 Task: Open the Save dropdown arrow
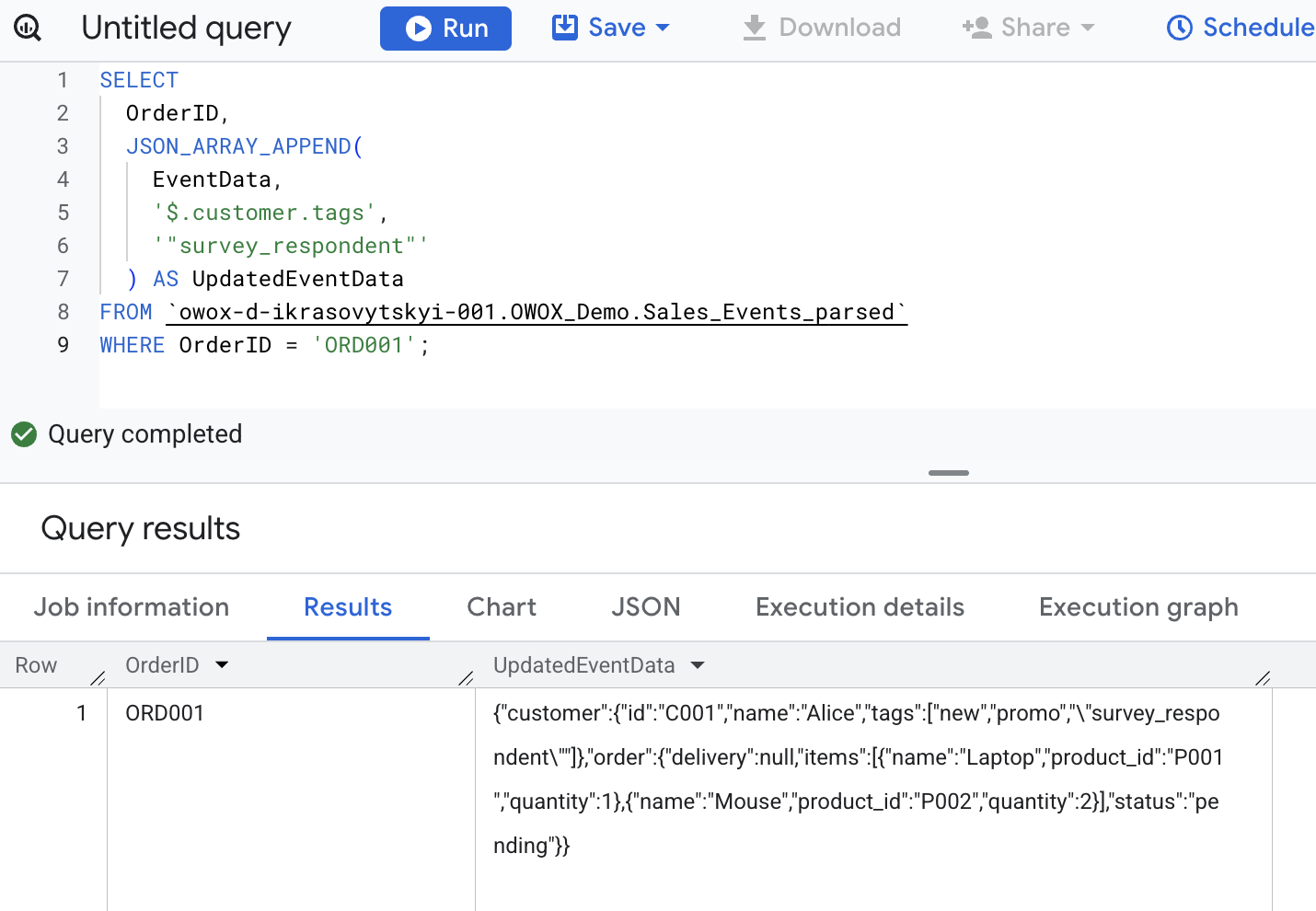point(663,28)
